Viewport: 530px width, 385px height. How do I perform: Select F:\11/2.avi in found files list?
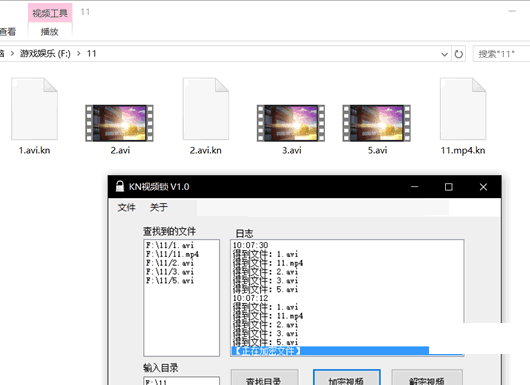point(170,263)
